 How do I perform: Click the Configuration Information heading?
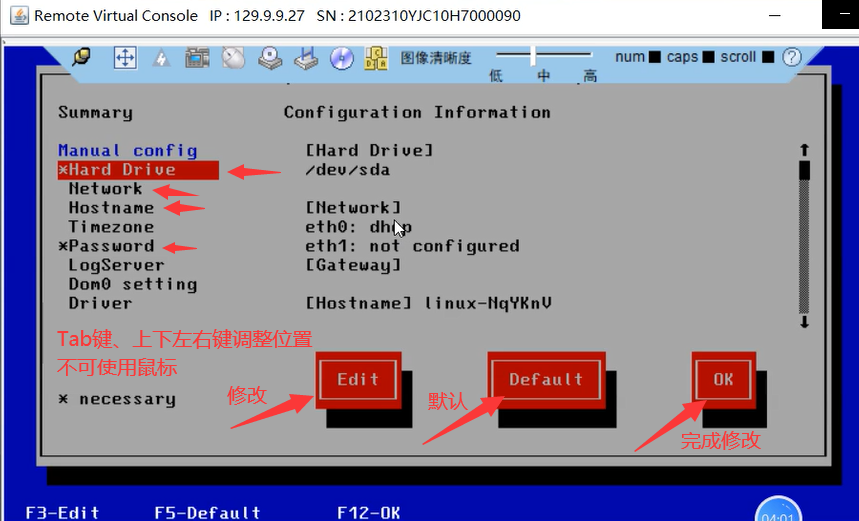coord(417,112)
